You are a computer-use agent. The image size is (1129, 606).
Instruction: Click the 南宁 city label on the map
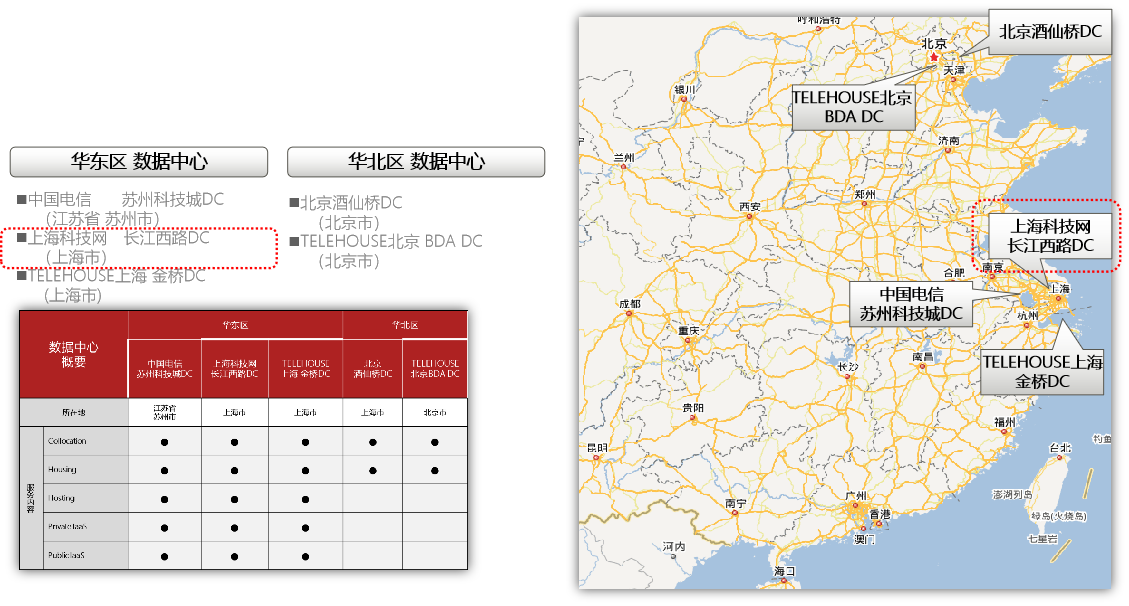(x=736, y=503)
